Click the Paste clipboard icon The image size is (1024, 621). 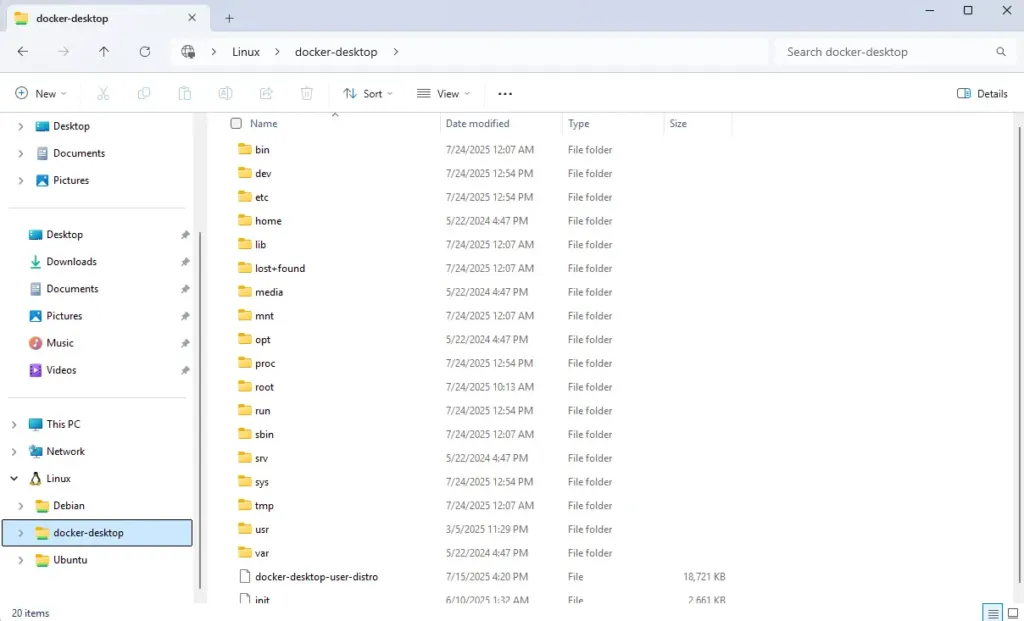tap(185, 93)
